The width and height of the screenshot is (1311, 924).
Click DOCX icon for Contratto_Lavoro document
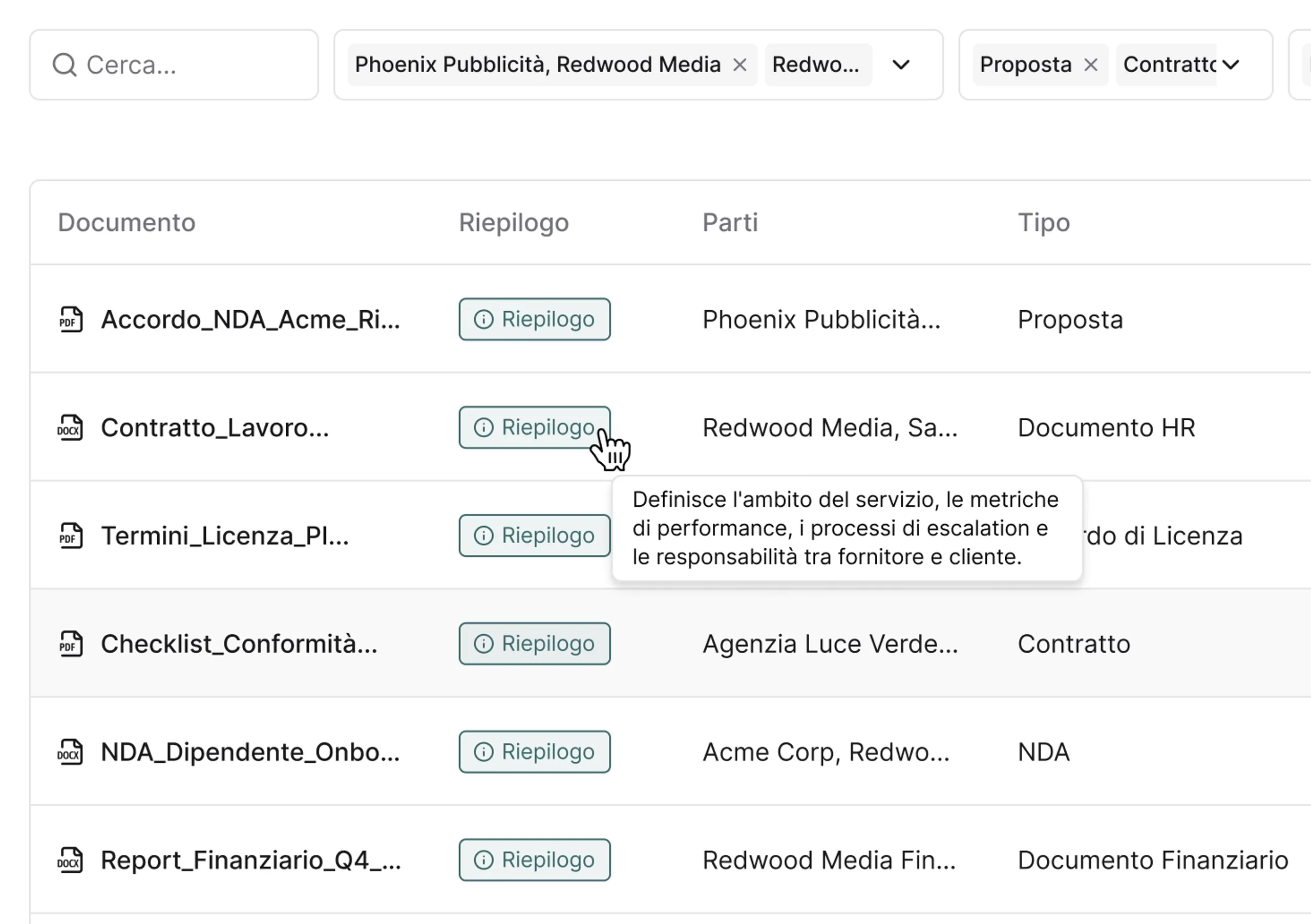coord(70,427)
